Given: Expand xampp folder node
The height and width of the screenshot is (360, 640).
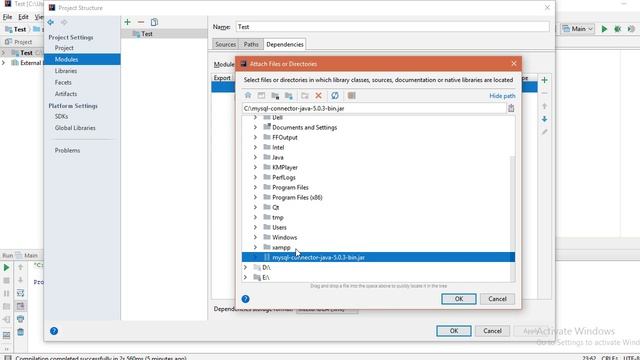Looking at the screenshot, I should pyautogui.click(x=255, y=247).
